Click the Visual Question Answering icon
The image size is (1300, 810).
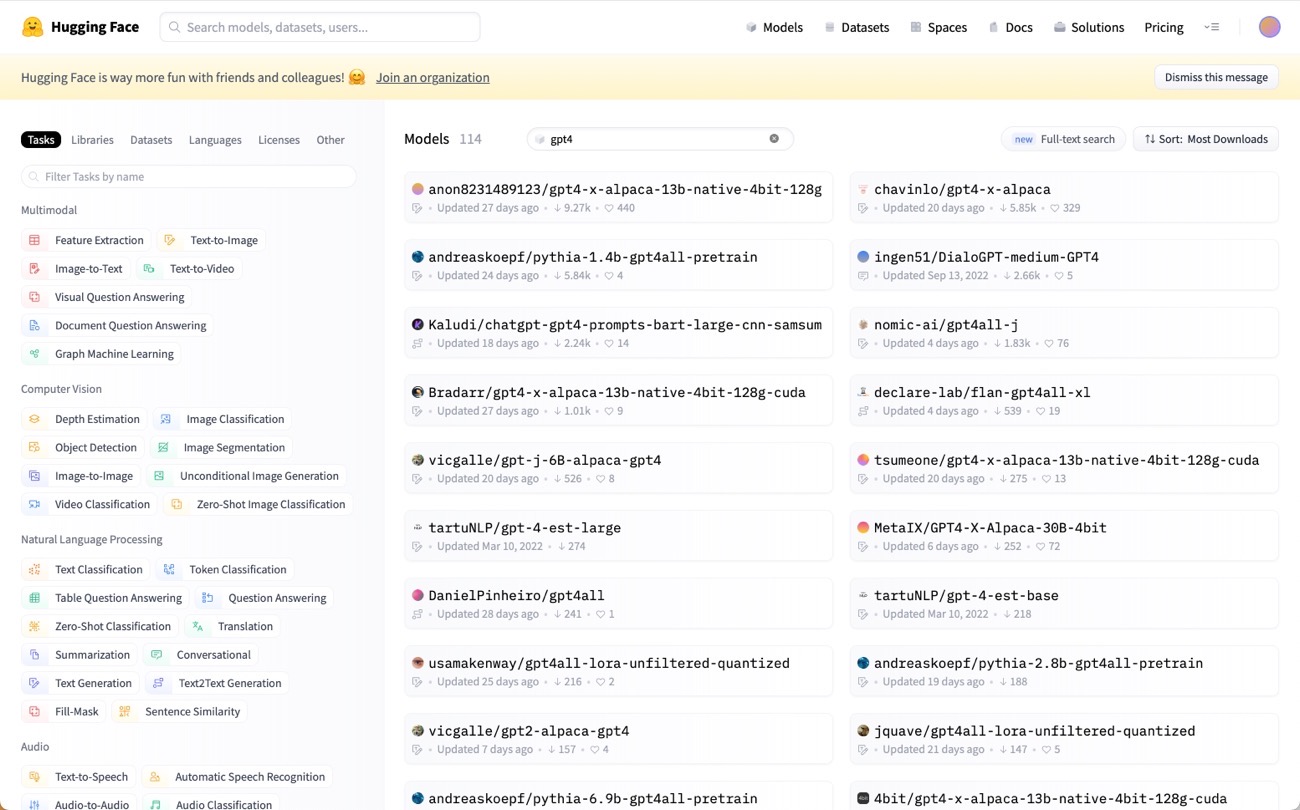(x=35, y=297)
